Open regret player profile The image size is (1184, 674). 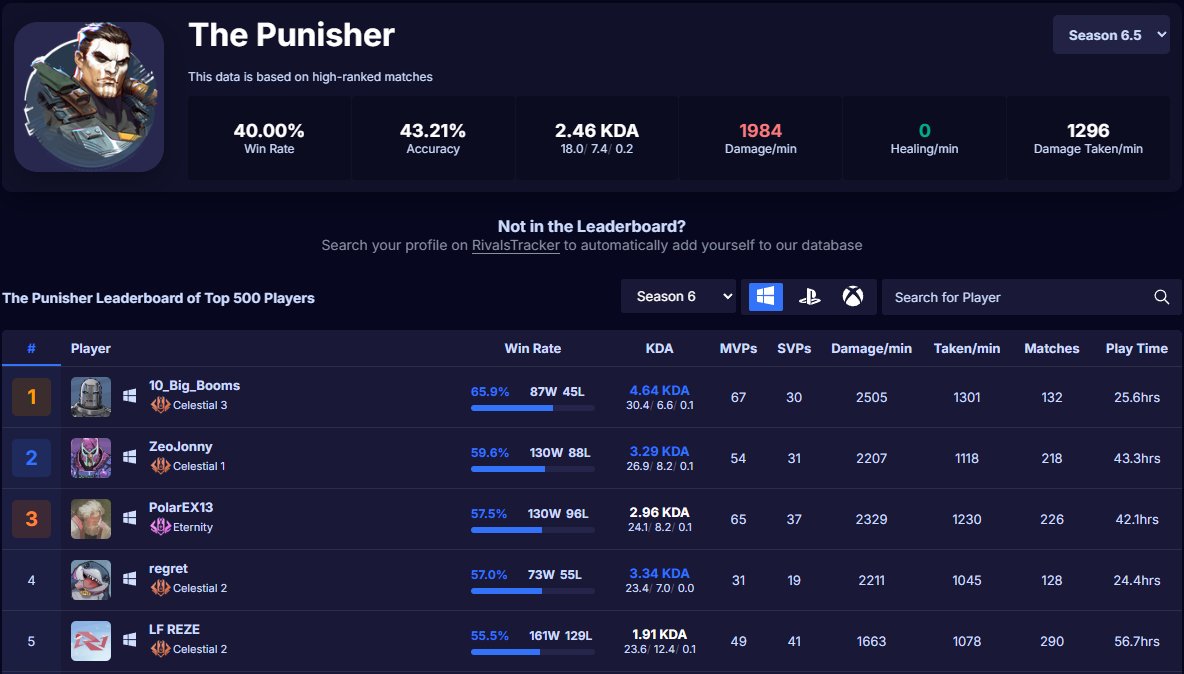[x=168, y=568]
